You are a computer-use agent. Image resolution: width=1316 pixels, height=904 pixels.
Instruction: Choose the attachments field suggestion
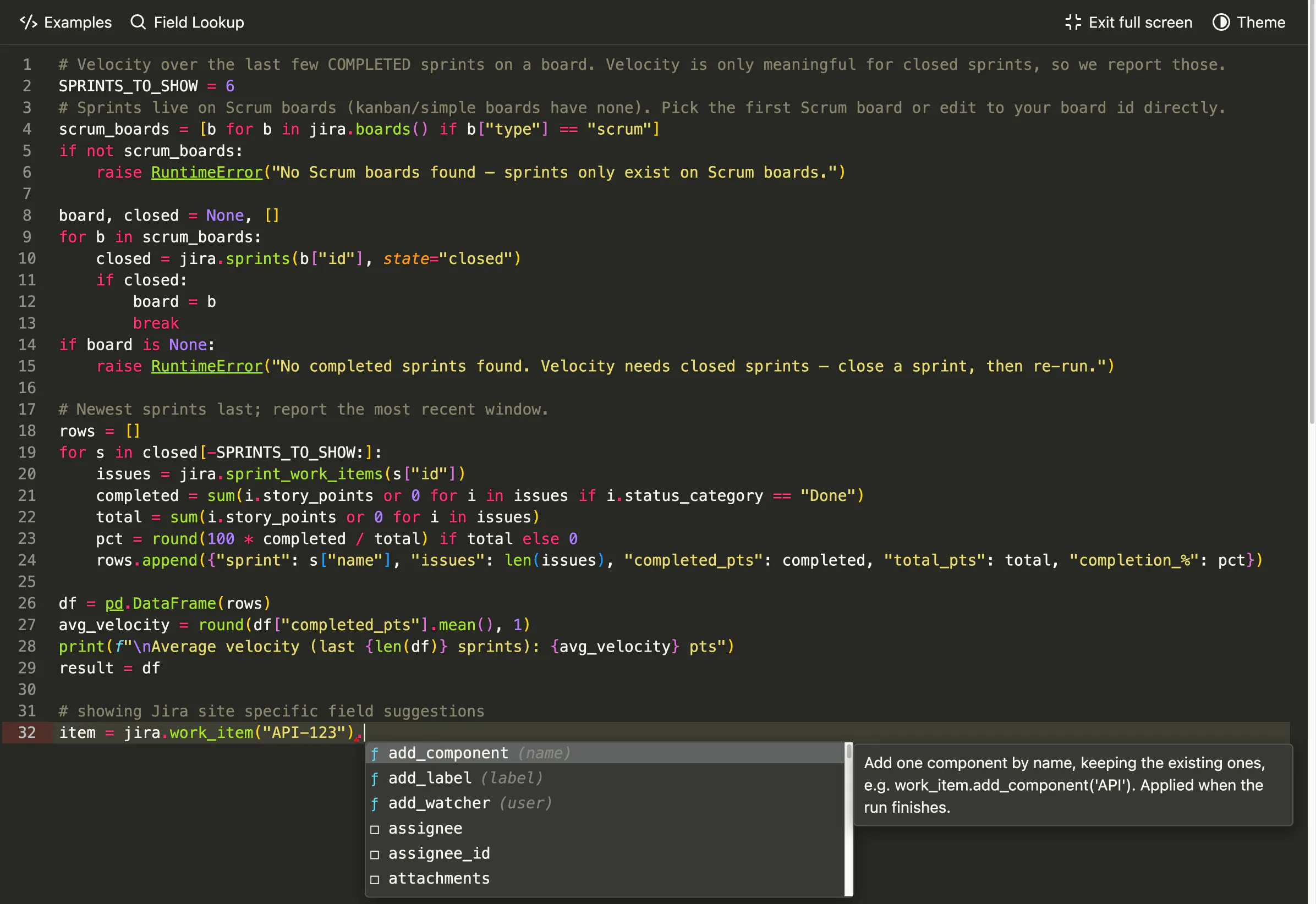[x=605, y=879]
